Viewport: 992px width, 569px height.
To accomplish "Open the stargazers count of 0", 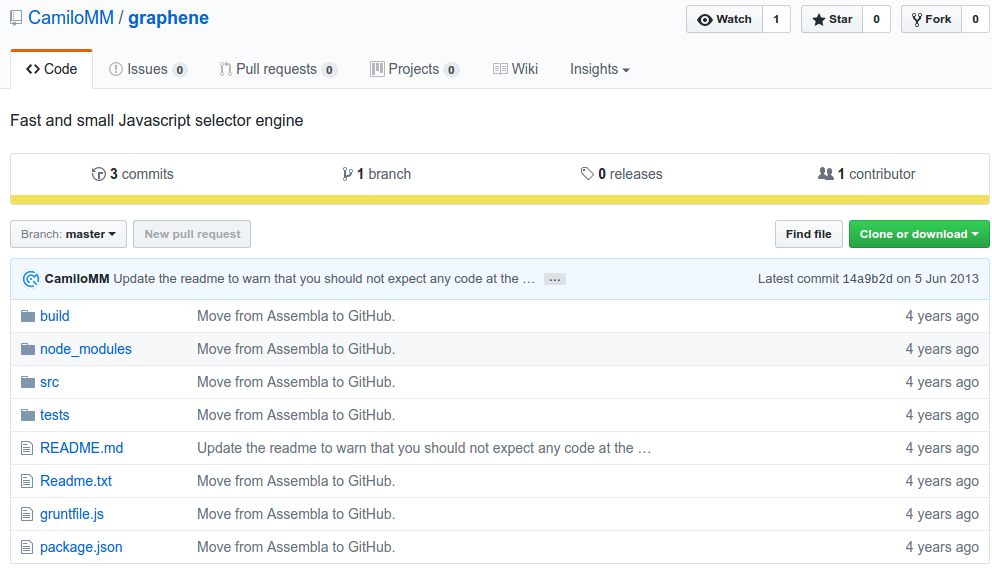I will click(876, 19).
